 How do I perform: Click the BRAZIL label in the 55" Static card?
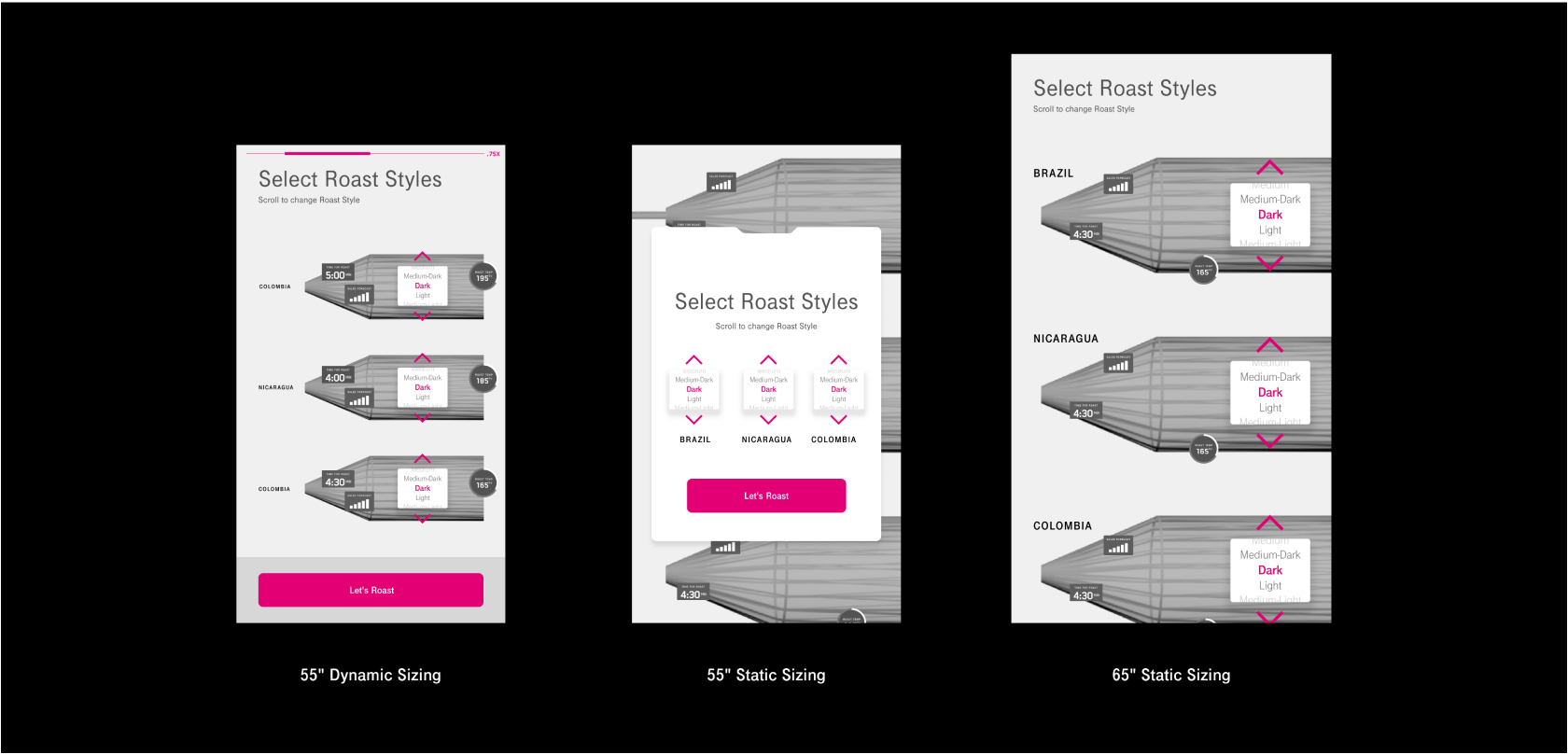694,440
